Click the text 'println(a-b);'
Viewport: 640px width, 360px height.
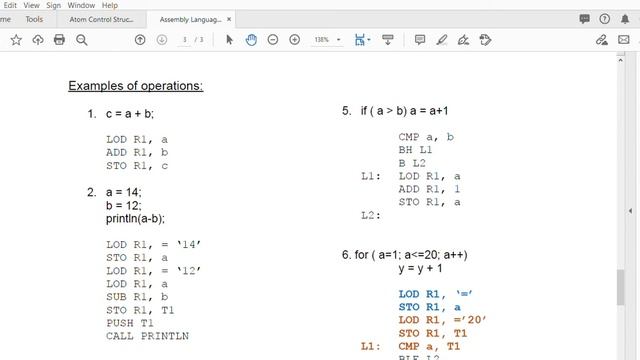[135, 219]
